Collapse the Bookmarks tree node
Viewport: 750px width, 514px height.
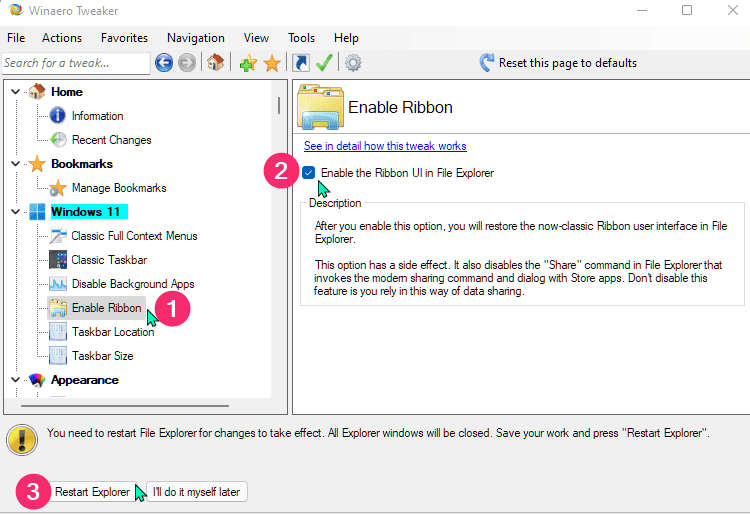[15, 164]
